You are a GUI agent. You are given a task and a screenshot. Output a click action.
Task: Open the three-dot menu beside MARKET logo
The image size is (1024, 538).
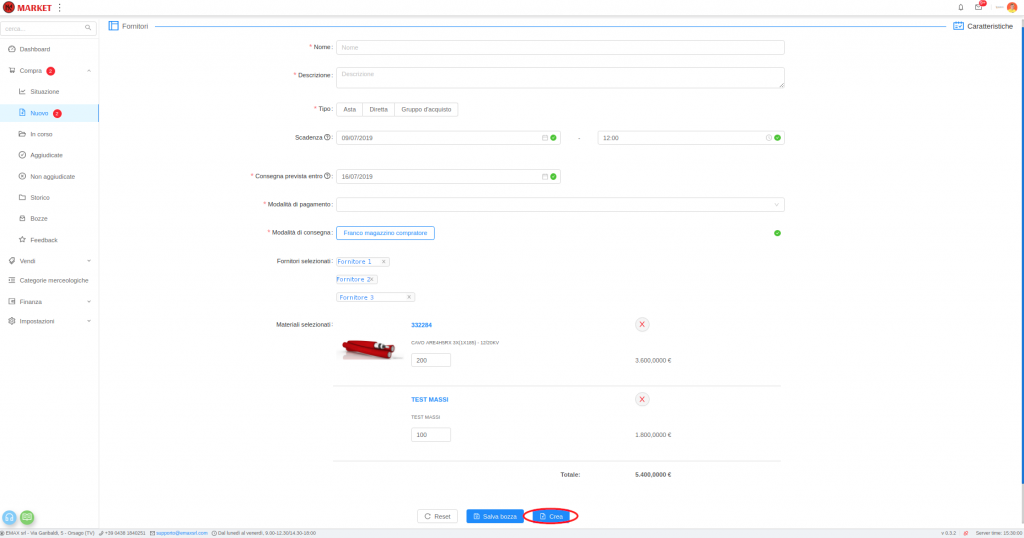(x=59, y=7)
